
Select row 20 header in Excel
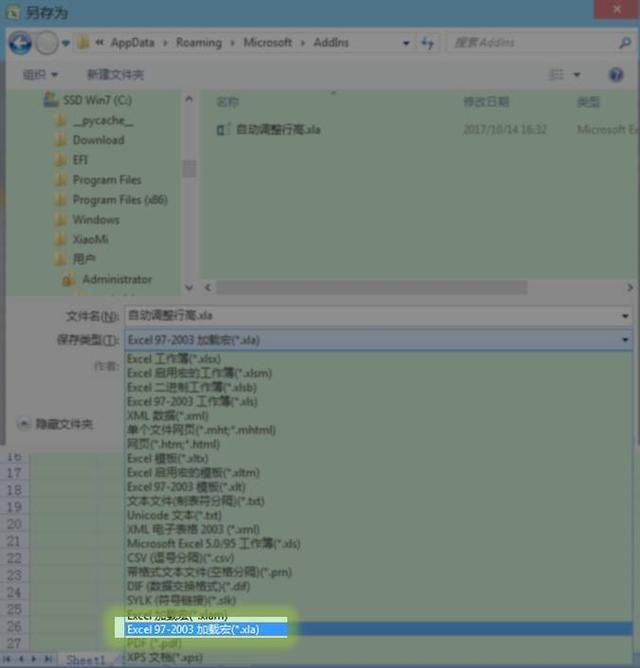[x=14, y=524]
